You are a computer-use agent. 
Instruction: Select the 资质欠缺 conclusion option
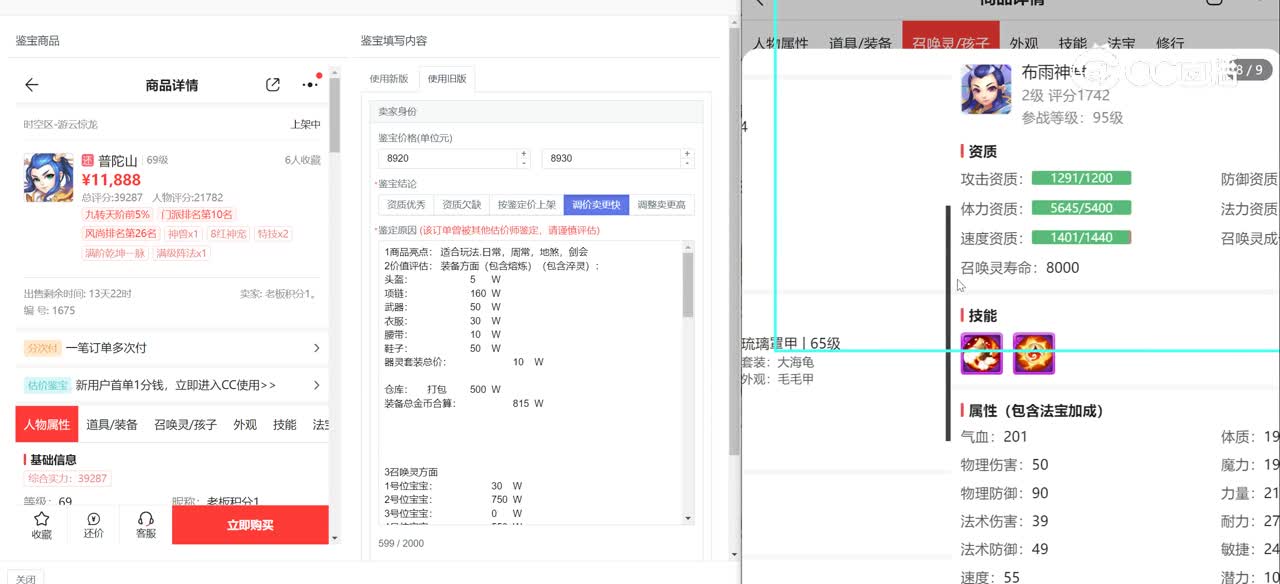462,205
